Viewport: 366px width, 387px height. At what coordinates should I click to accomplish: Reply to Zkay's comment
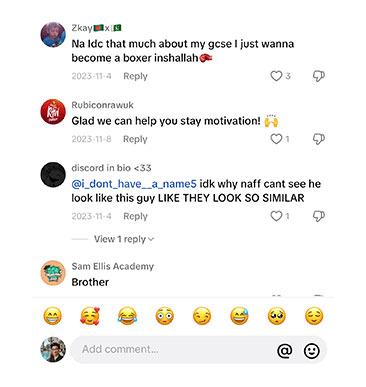(135, 76)
